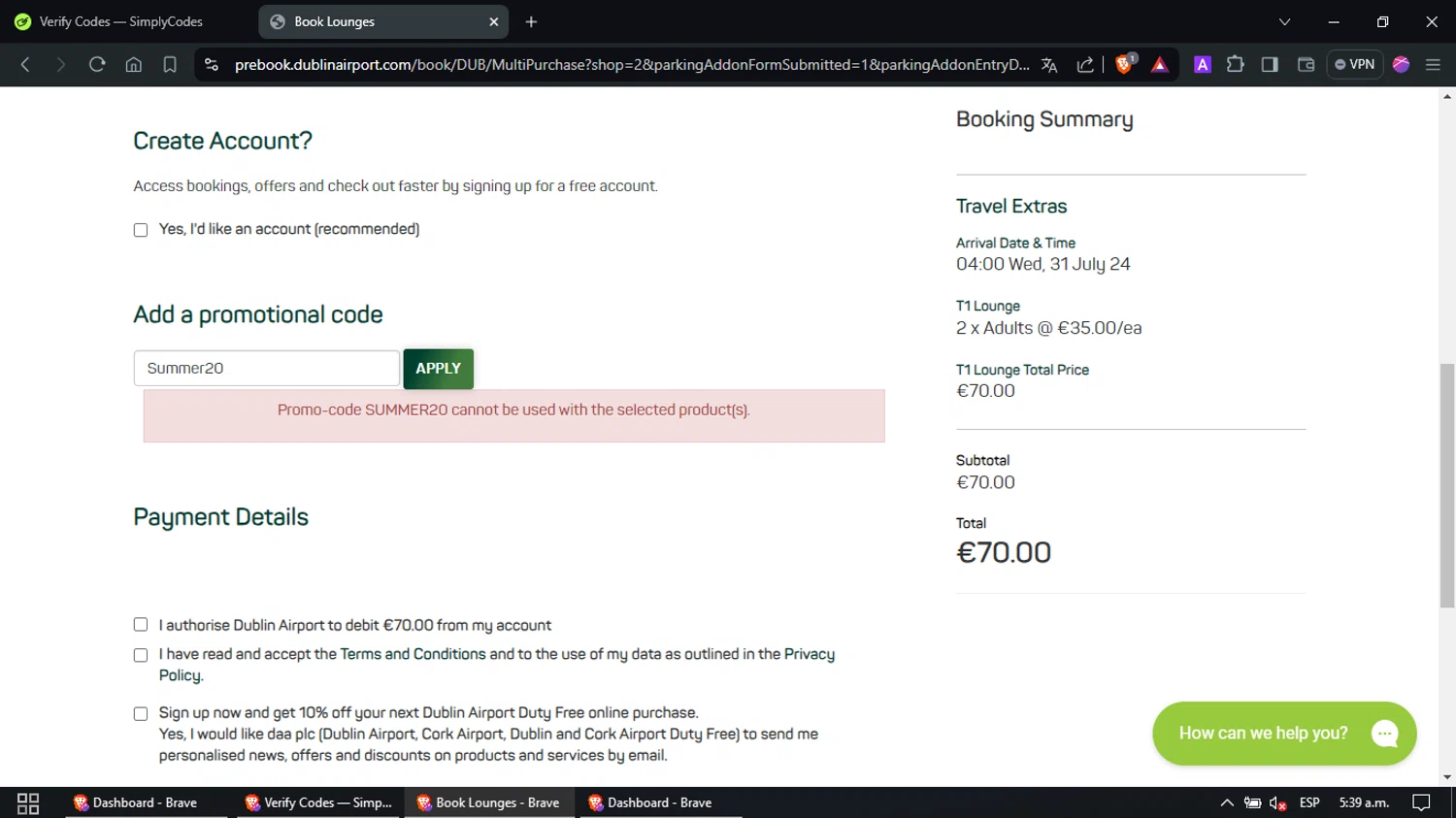Open the Brave Wallet icon
This screenshot has width=1456, height=818.
[x=1306, y=65]
